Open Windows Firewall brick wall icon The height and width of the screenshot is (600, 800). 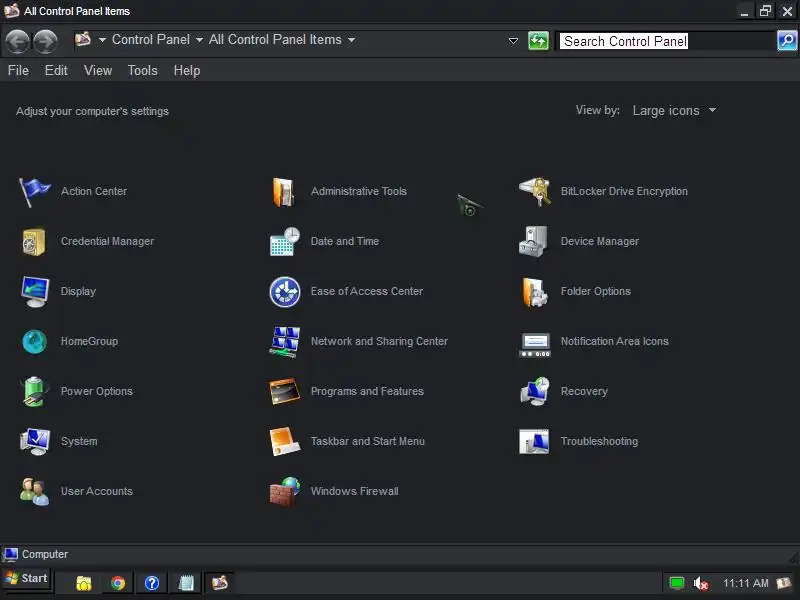coord(285,492)
